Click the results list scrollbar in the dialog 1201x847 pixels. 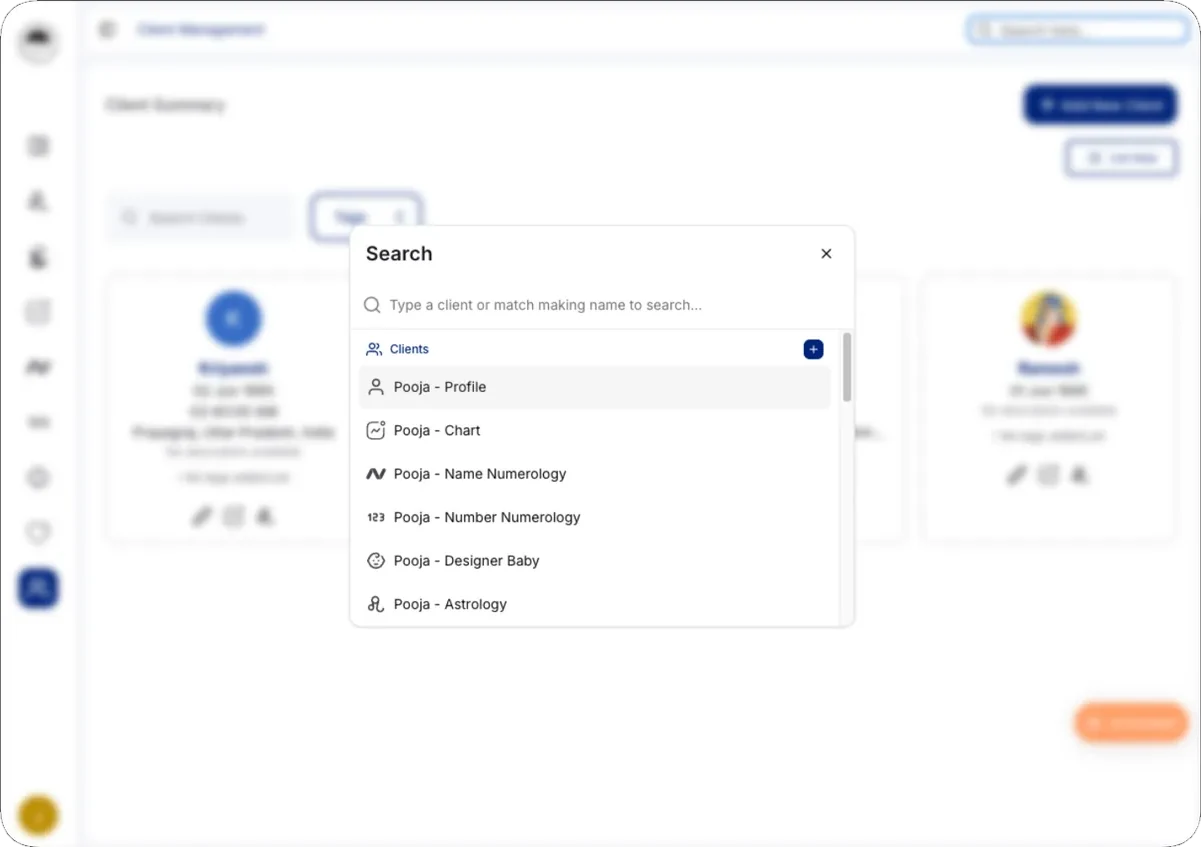tap(847, 367)
